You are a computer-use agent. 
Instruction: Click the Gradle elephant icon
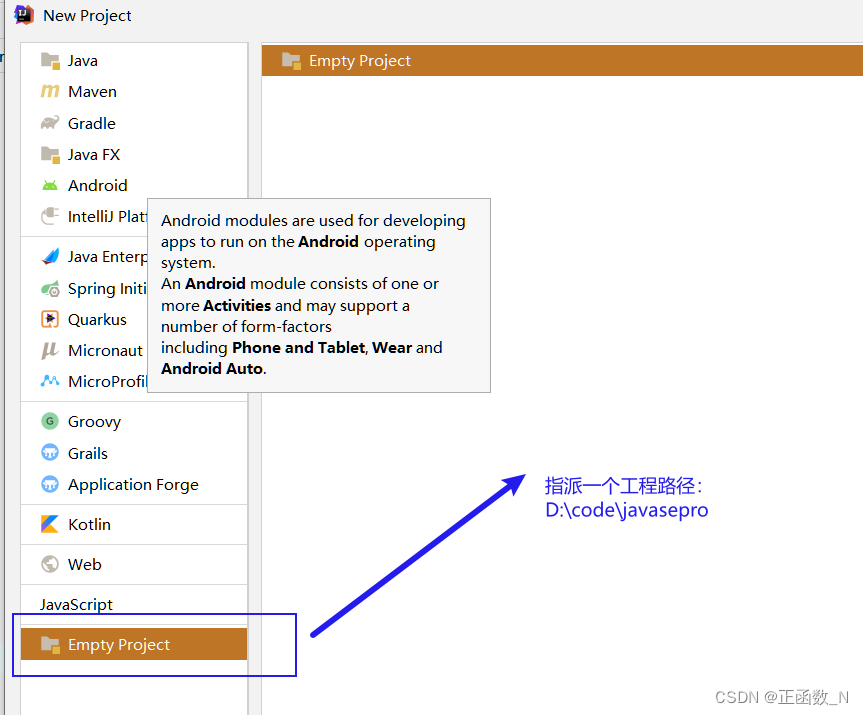[50, 123]
